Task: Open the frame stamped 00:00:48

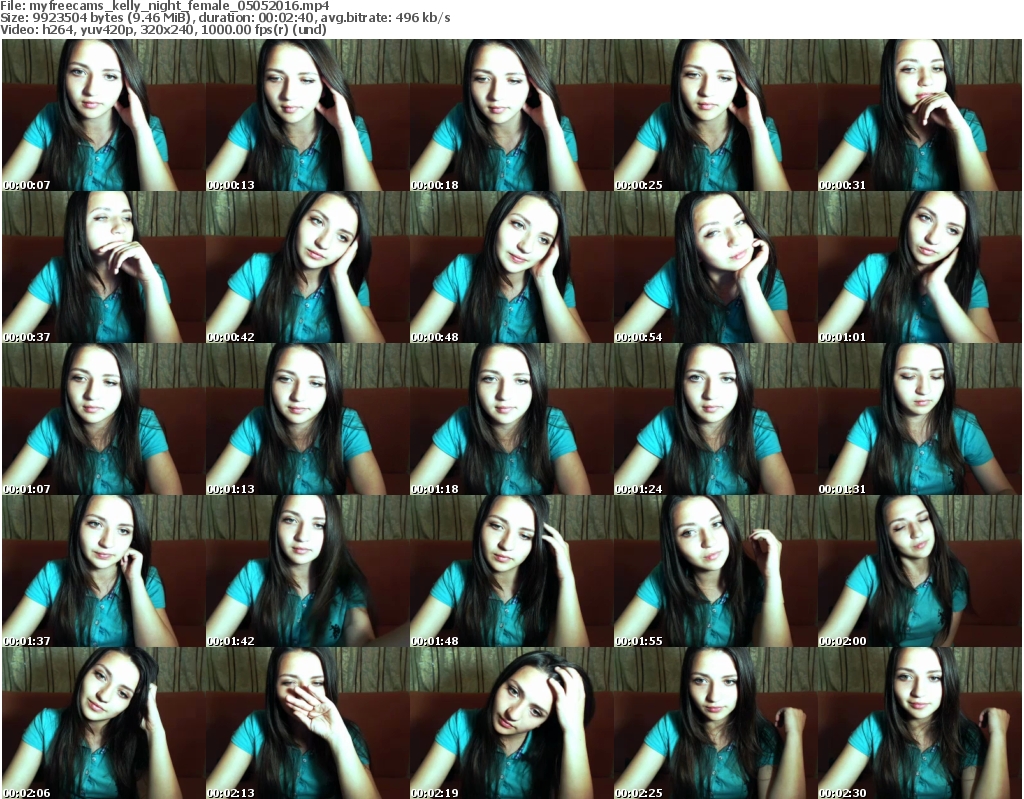Action: (x=511, y=267)
